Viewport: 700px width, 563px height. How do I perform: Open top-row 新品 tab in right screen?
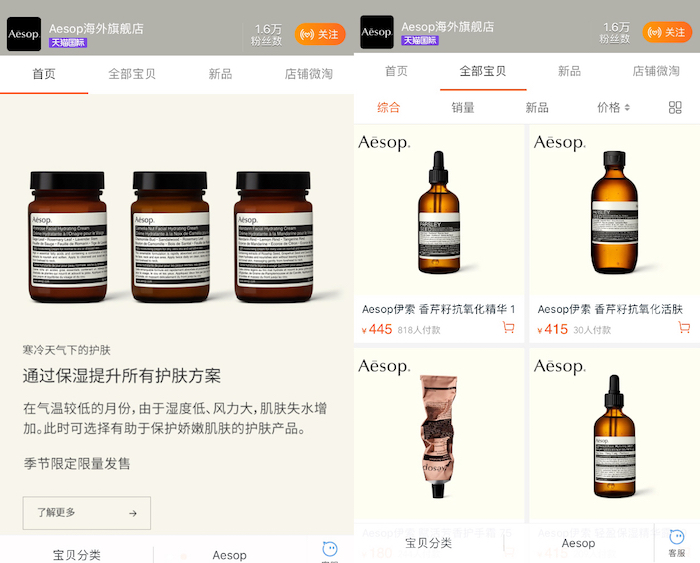[569, 71]
